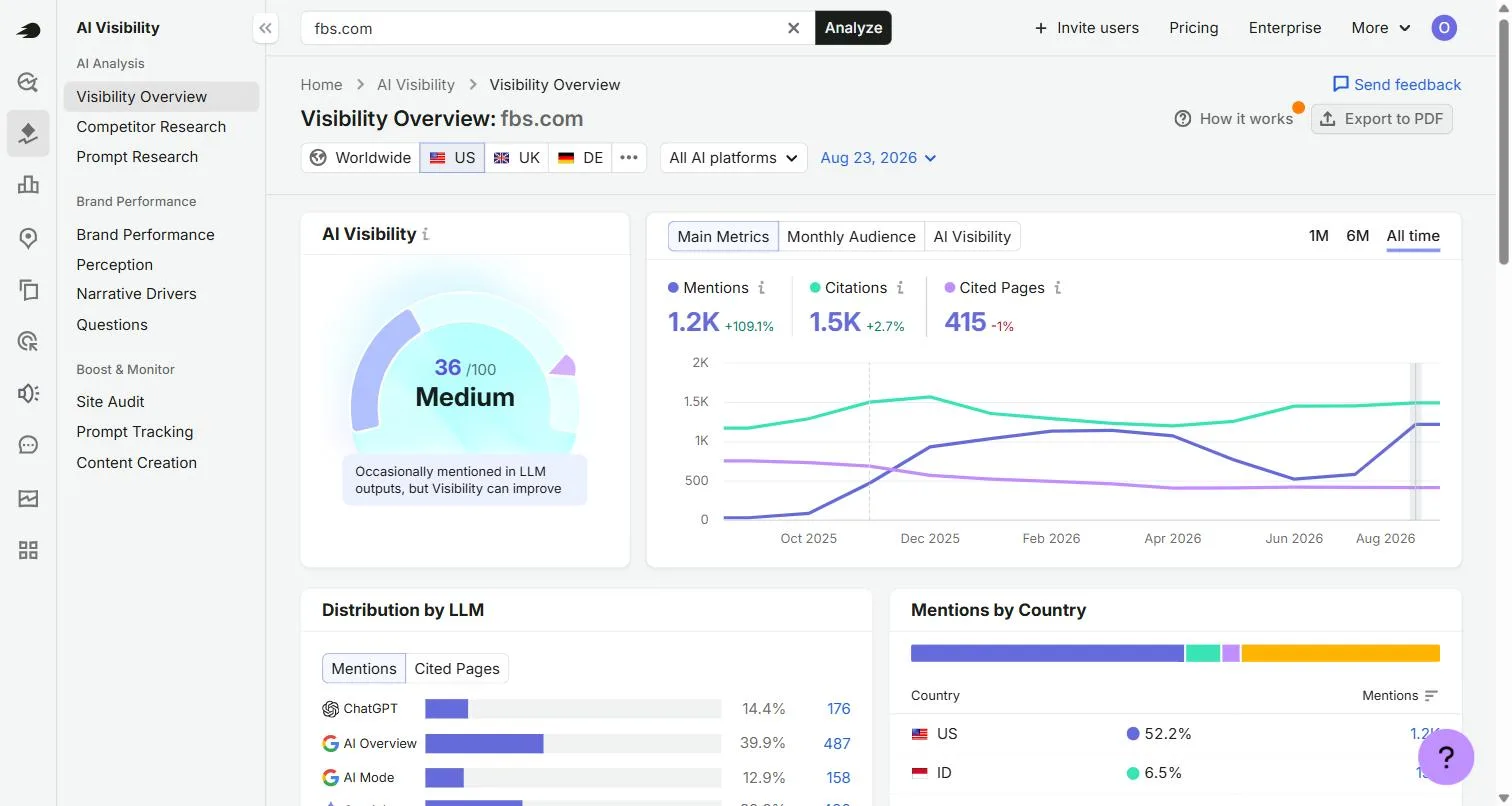This screenshot has width=1512, height=806.
Task: Click the info icon beside Cited Pages
Action: (1058, 288)
